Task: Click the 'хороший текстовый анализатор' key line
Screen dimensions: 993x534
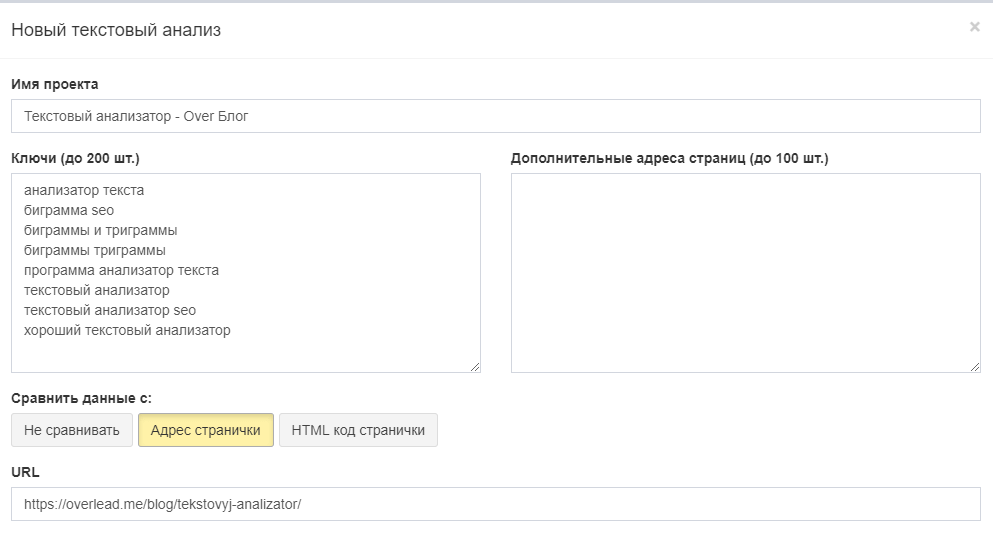Action: coord(127,330)
